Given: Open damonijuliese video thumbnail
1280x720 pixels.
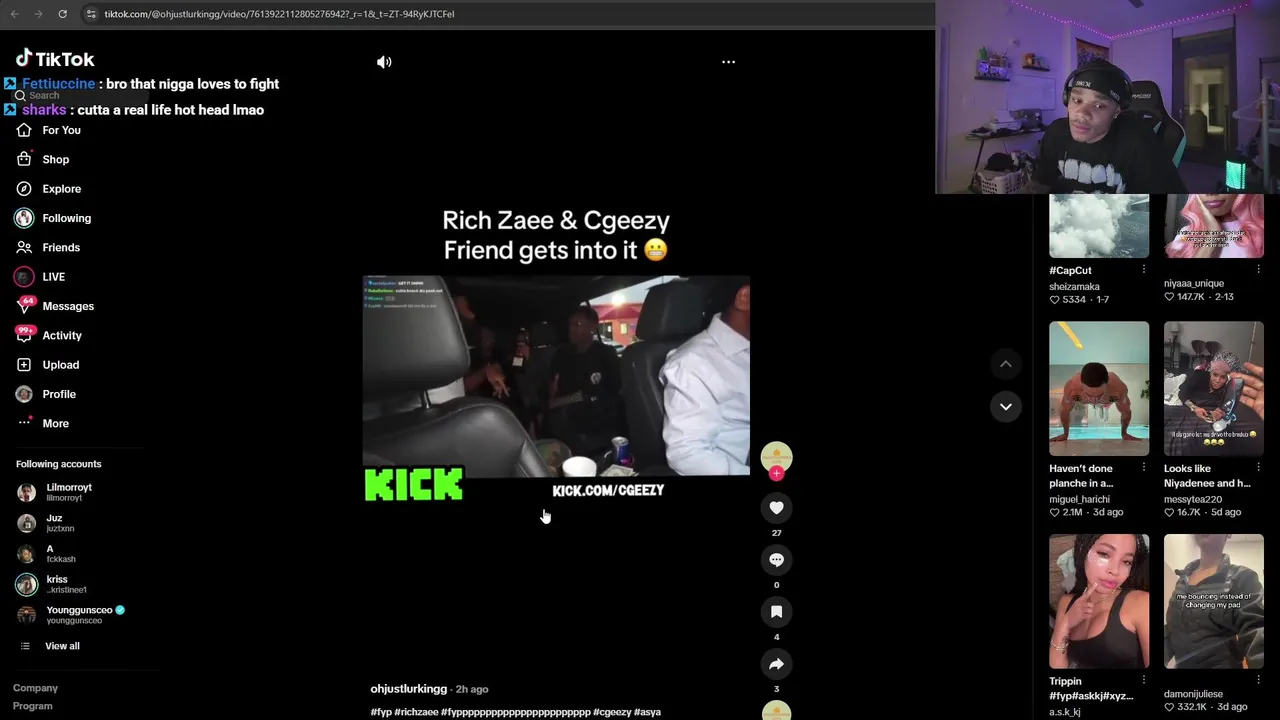Looking at the screenshot, I should (x=1214, y=601).
